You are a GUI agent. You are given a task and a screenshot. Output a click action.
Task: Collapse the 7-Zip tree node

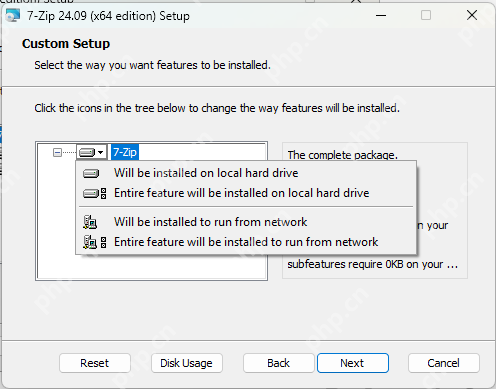coord(57,153)
